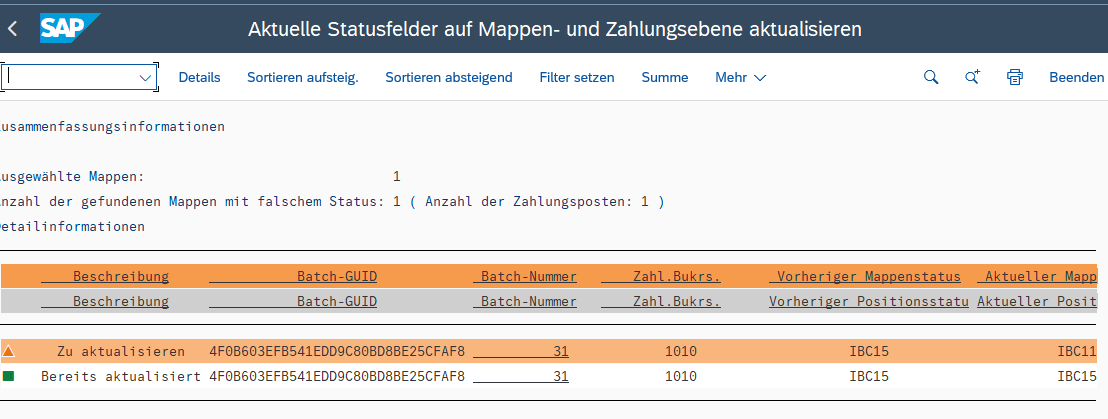This screenshot has width=1108, height=419.
Task: Open batch number 31 in orange row
Action: [x=560, y=351]
